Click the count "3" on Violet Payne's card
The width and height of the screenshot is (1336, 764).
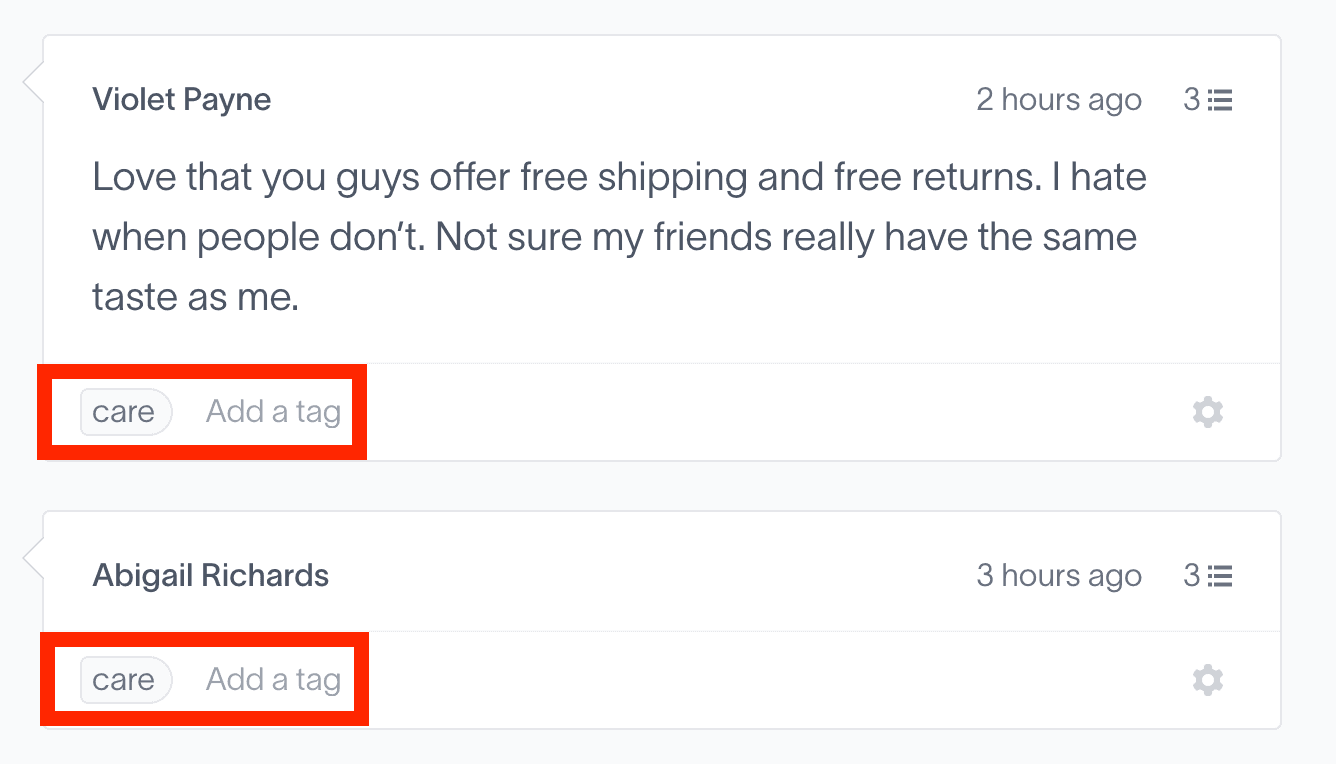(x=1192, y=100)
